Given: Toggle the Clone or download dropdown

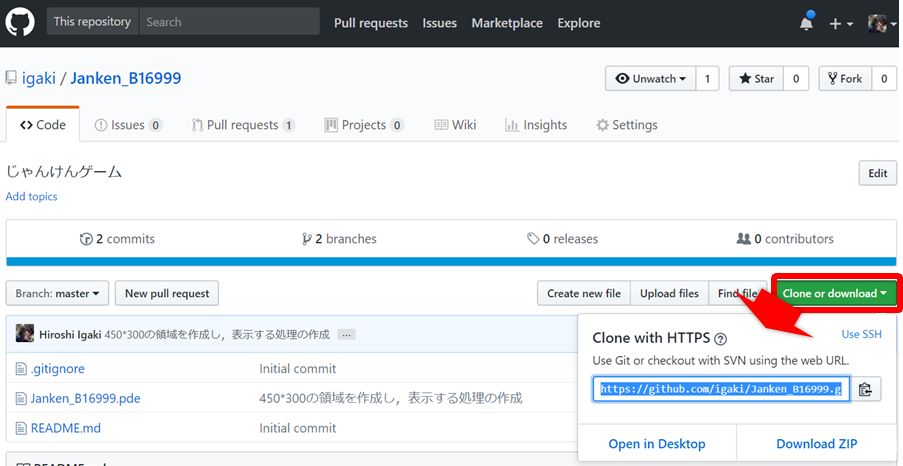Looking at the screenshot, I should pyautogui.click(x=834, y=293).
